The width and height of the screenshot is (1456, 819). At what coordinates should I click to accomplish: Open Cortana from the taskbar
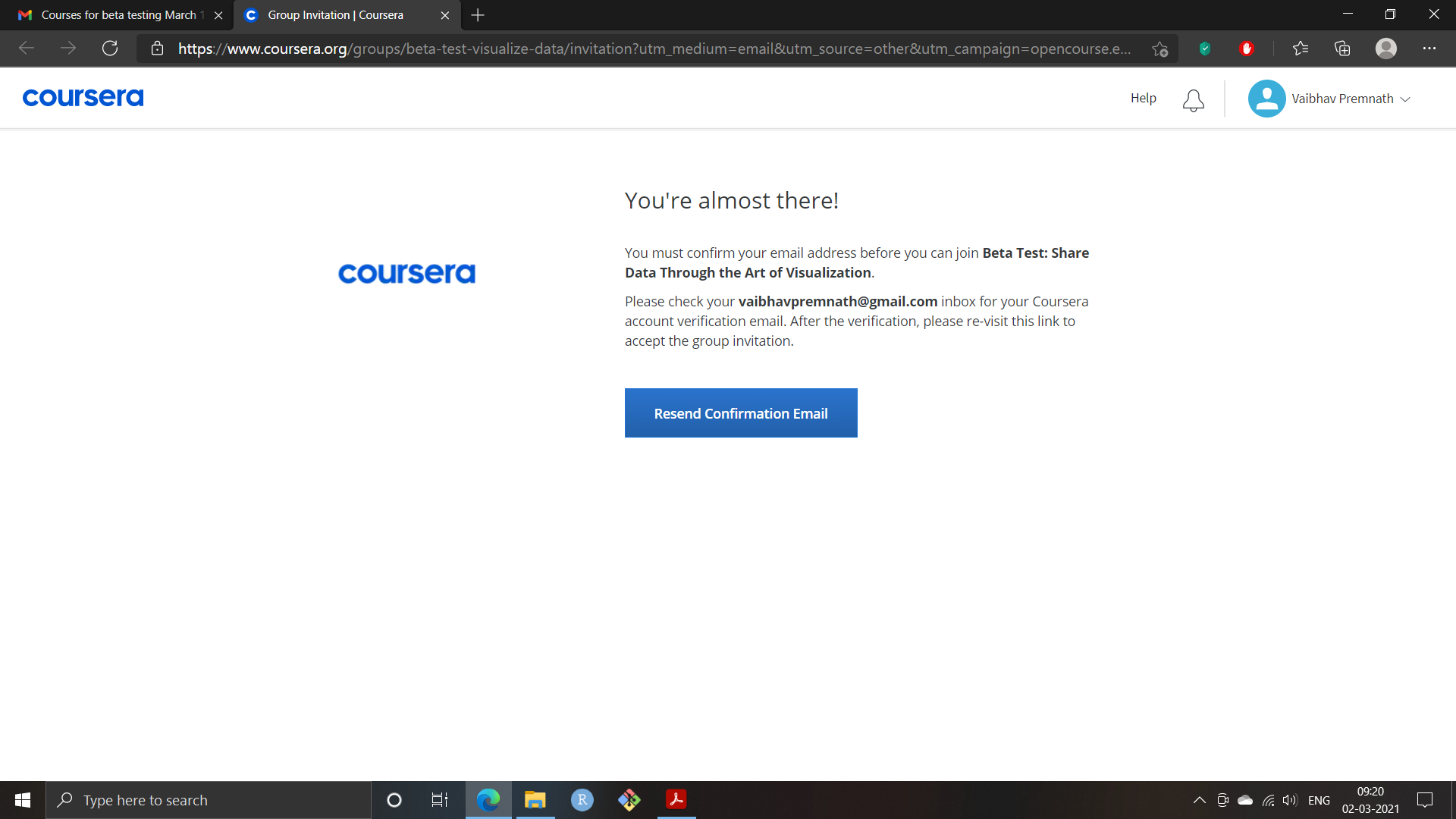coord(394,800)
